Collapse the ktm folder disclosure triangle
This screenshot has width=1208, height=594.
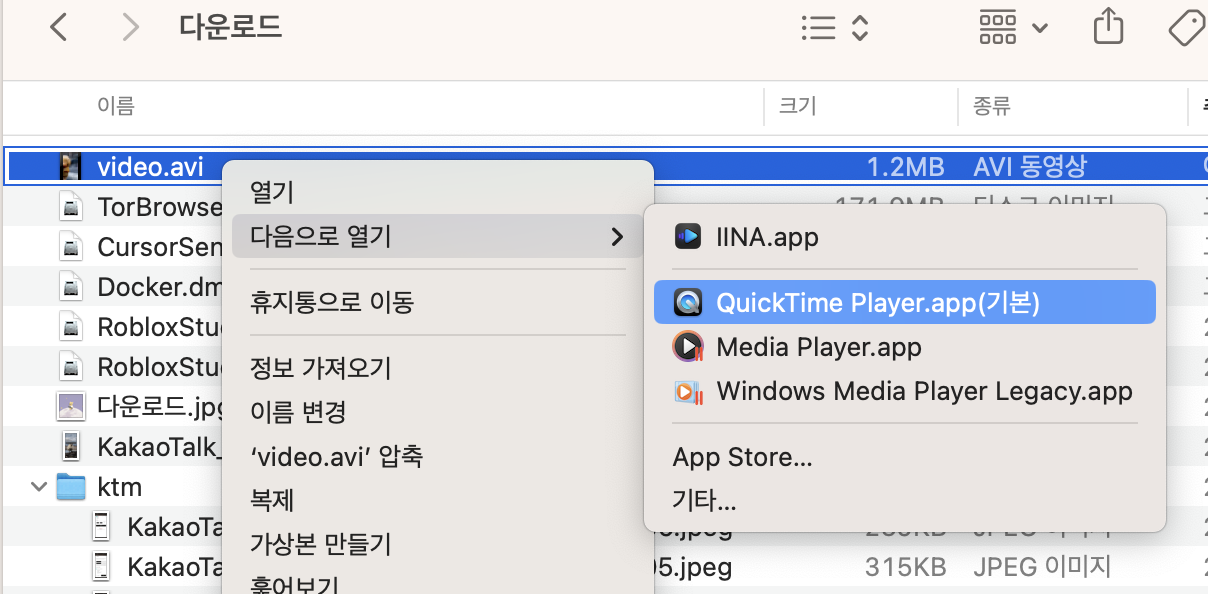[x=39, y=487]
